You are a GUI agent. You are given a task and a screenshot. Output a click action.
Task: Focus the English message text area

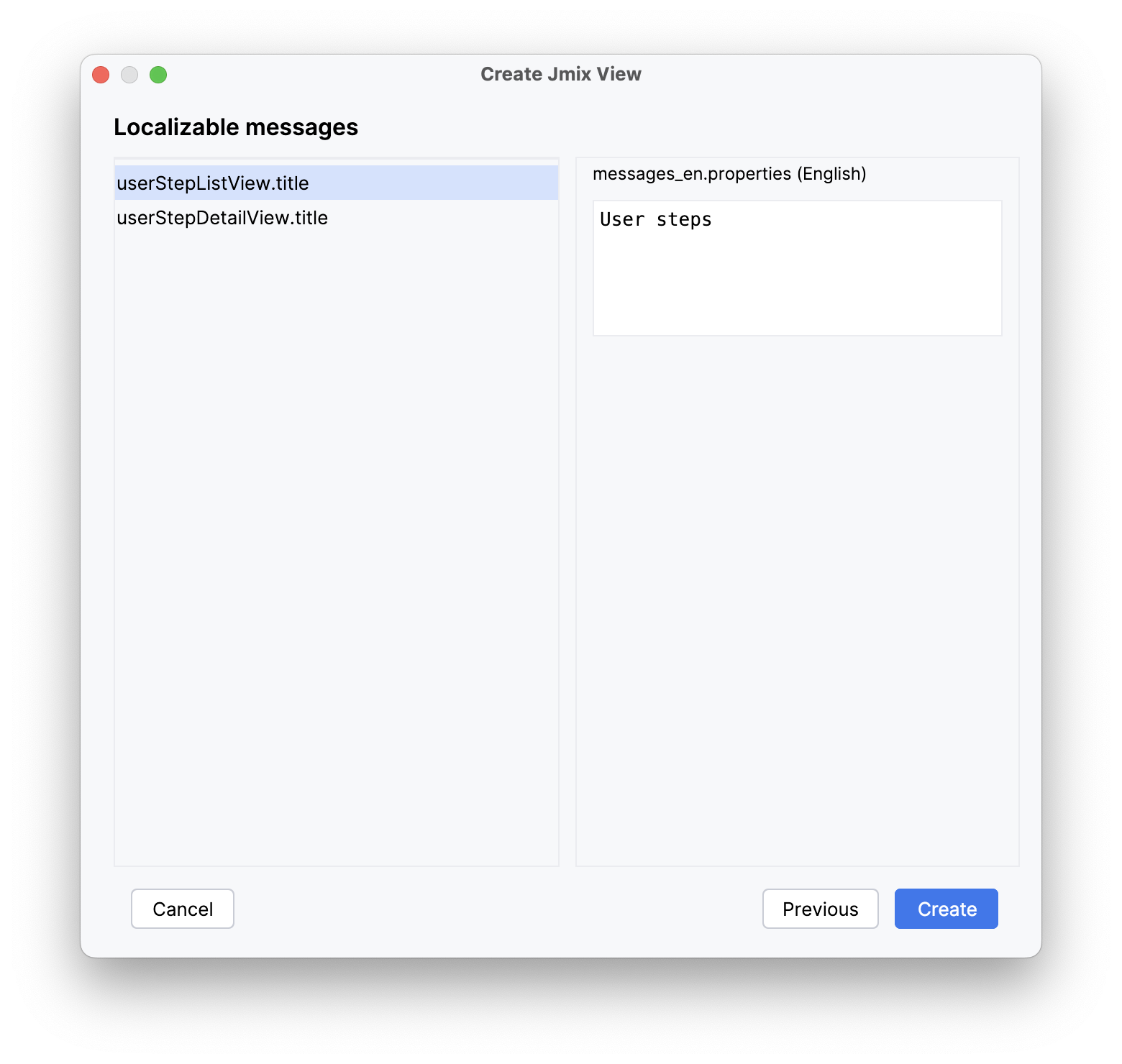coord(797,280)
